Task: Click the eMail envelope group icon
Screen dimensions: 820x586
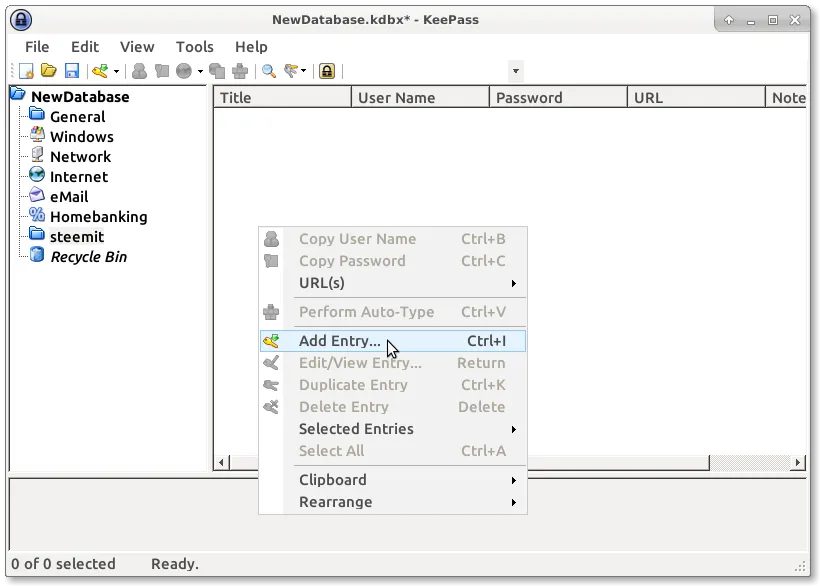Action: (x=37, y=194)
